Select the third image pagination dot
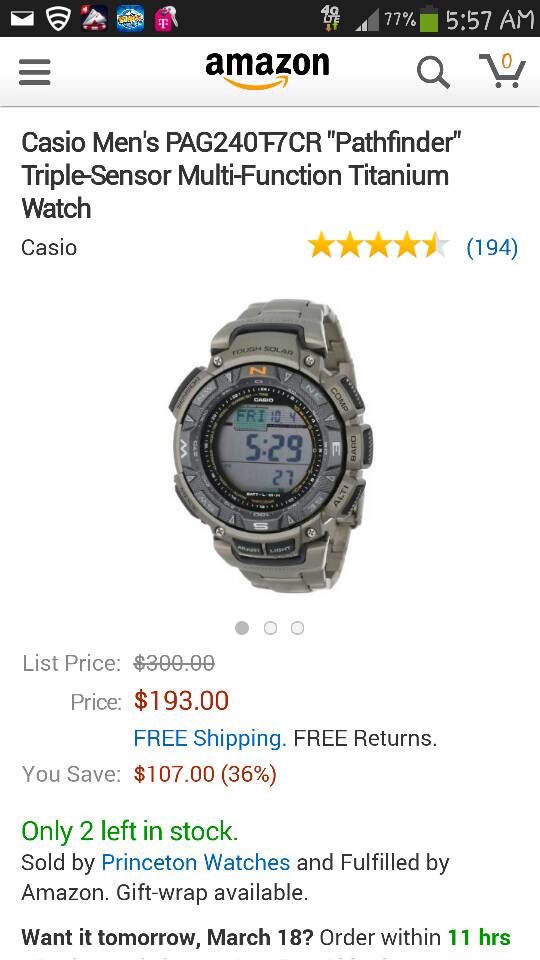Screen dimensions: 540x960 click(298, 628)
